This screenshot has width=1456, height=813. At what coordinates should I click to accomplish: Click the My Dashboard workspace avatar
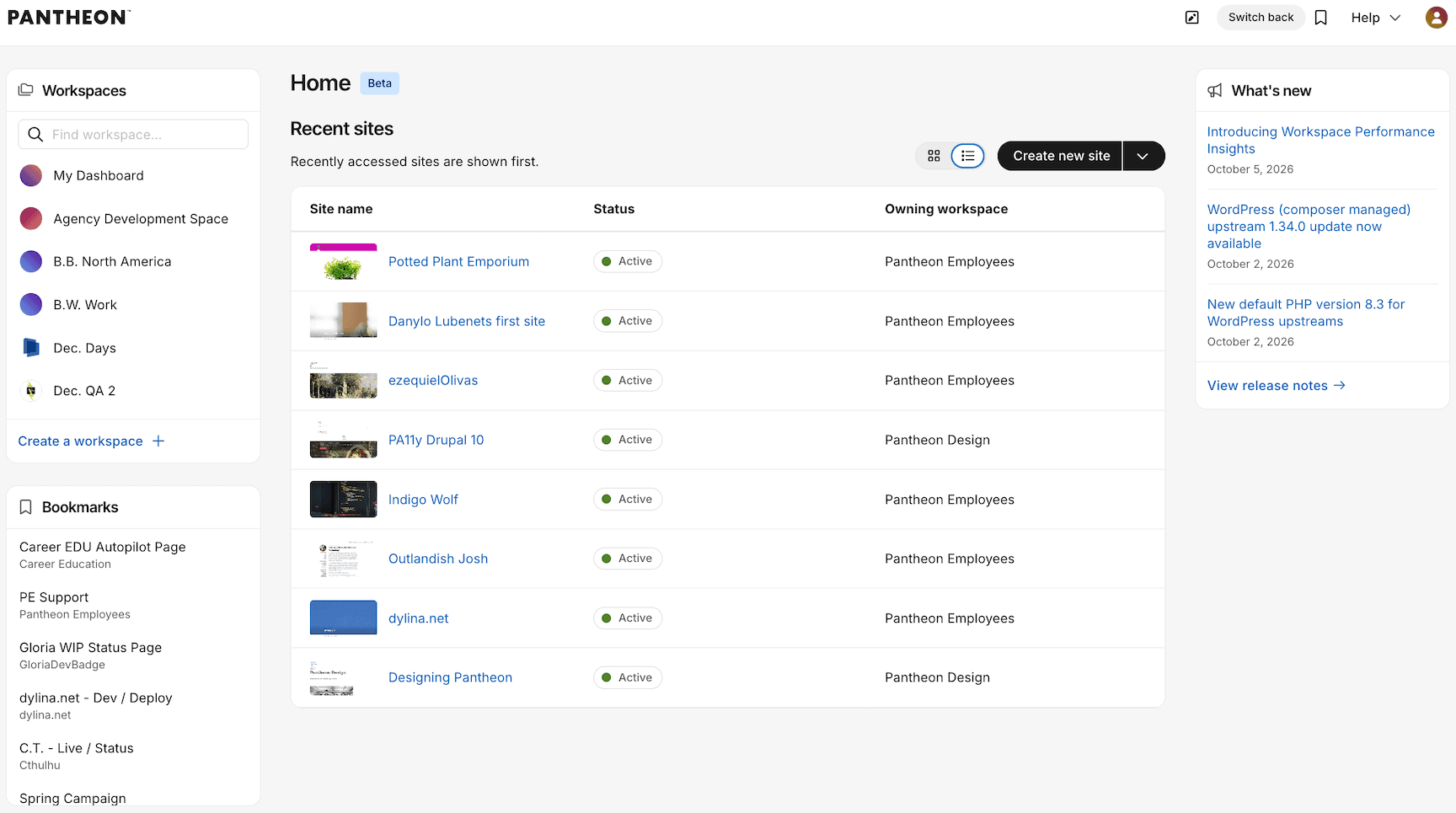31,175
